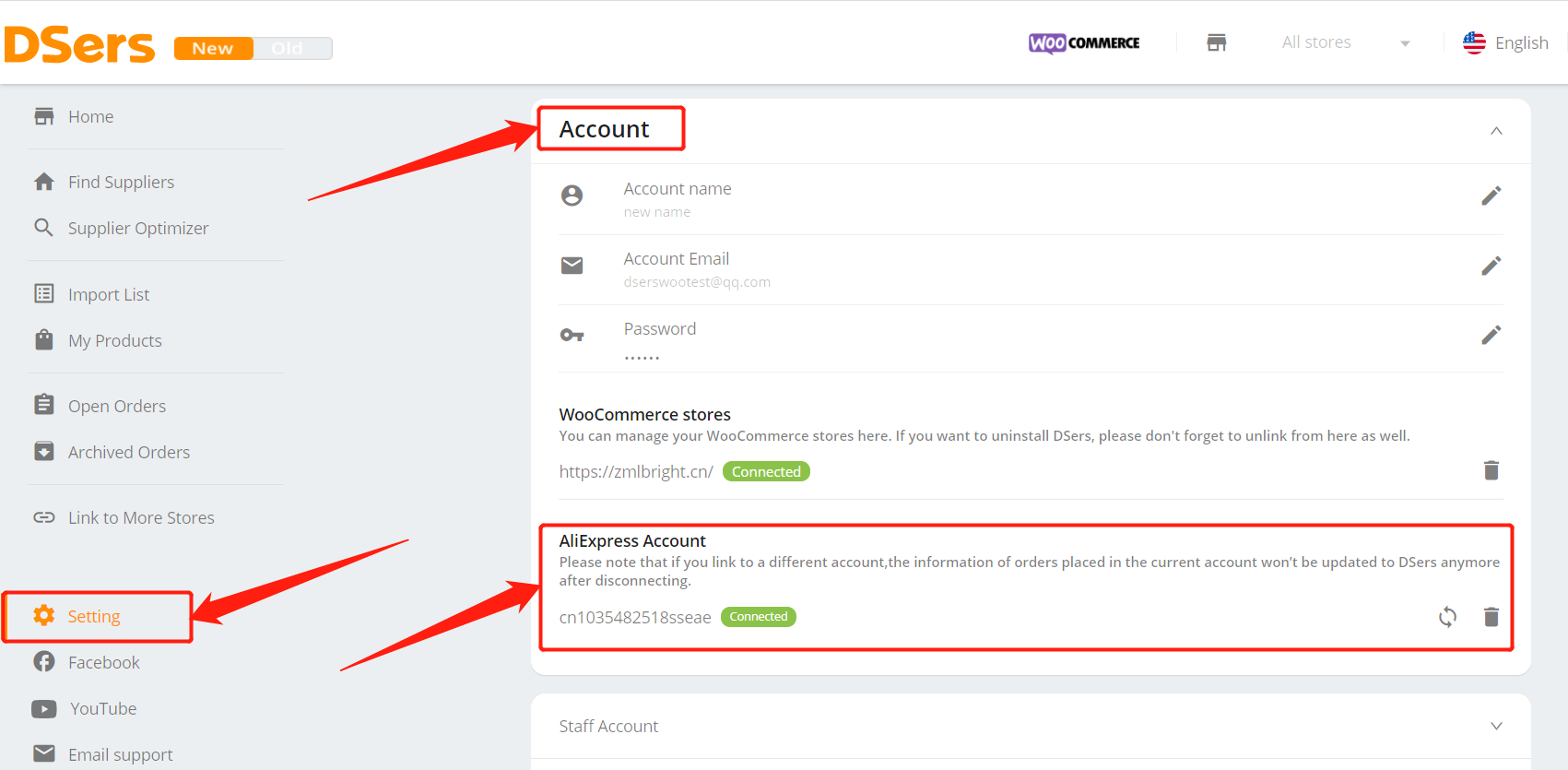The height and width of the screenshot is (770, 1568).
Task: Click the My Products bag icon
Action: click(44, 339)
